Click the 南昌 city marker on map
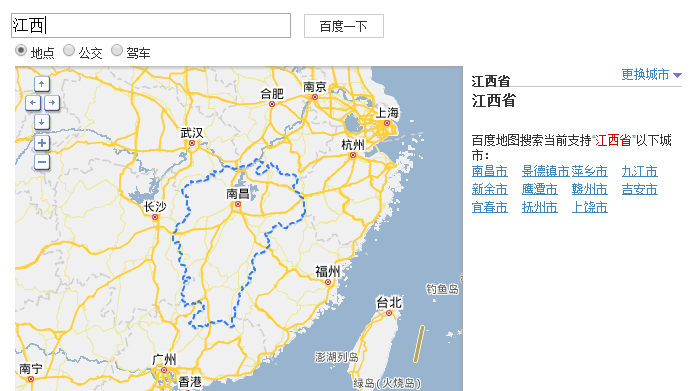689x391 pixels. (238, 204)
